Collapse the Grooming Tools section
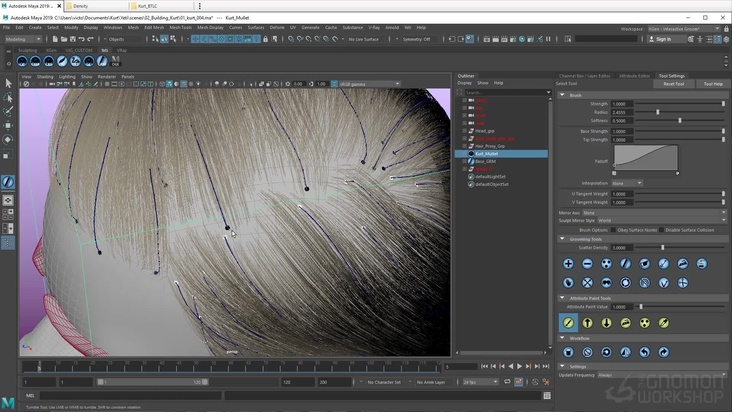The image size is (732, 412). pos(562,239)
